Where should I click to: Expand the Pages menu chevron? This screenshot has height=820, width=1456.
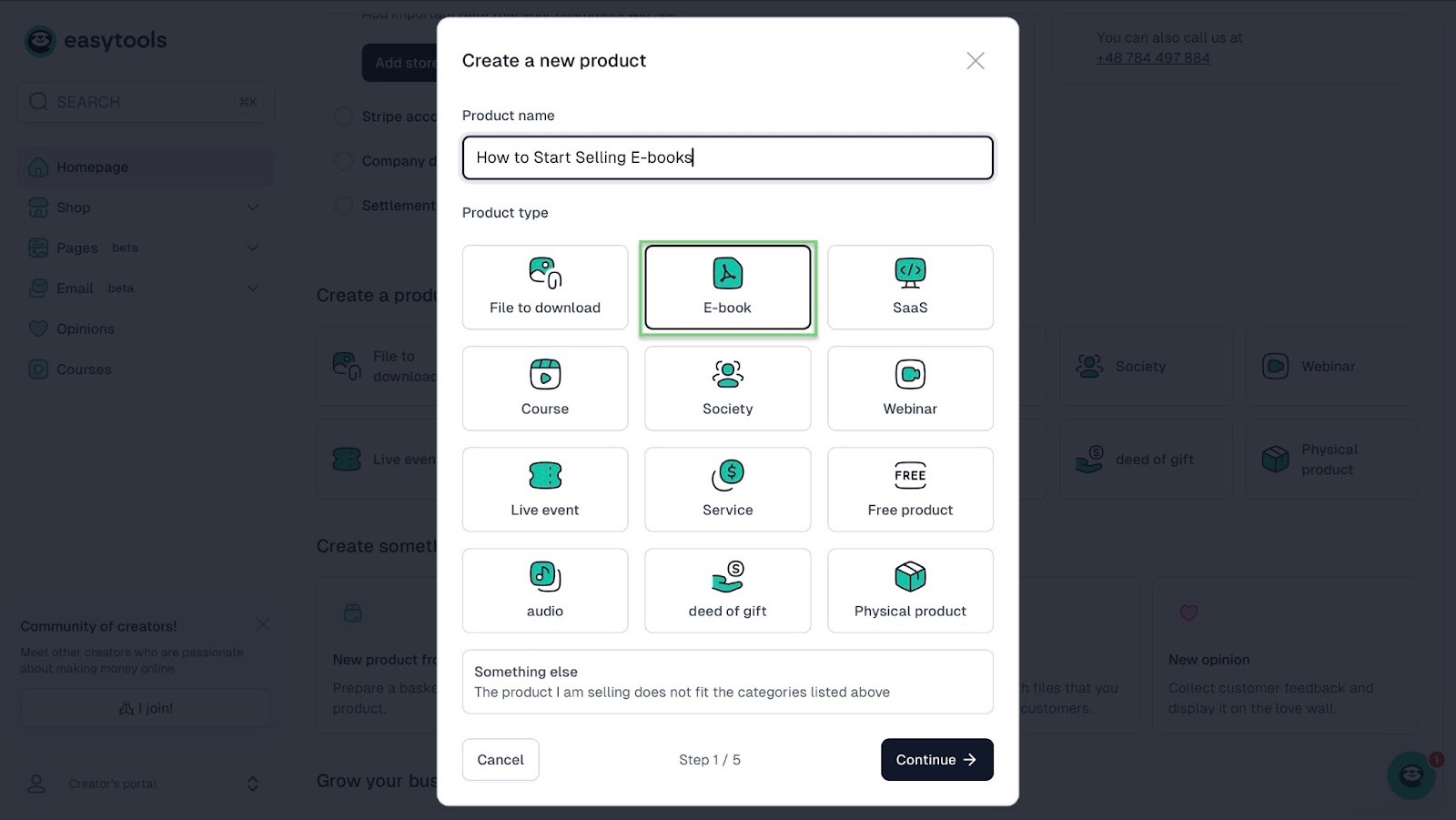coord(253,248)
